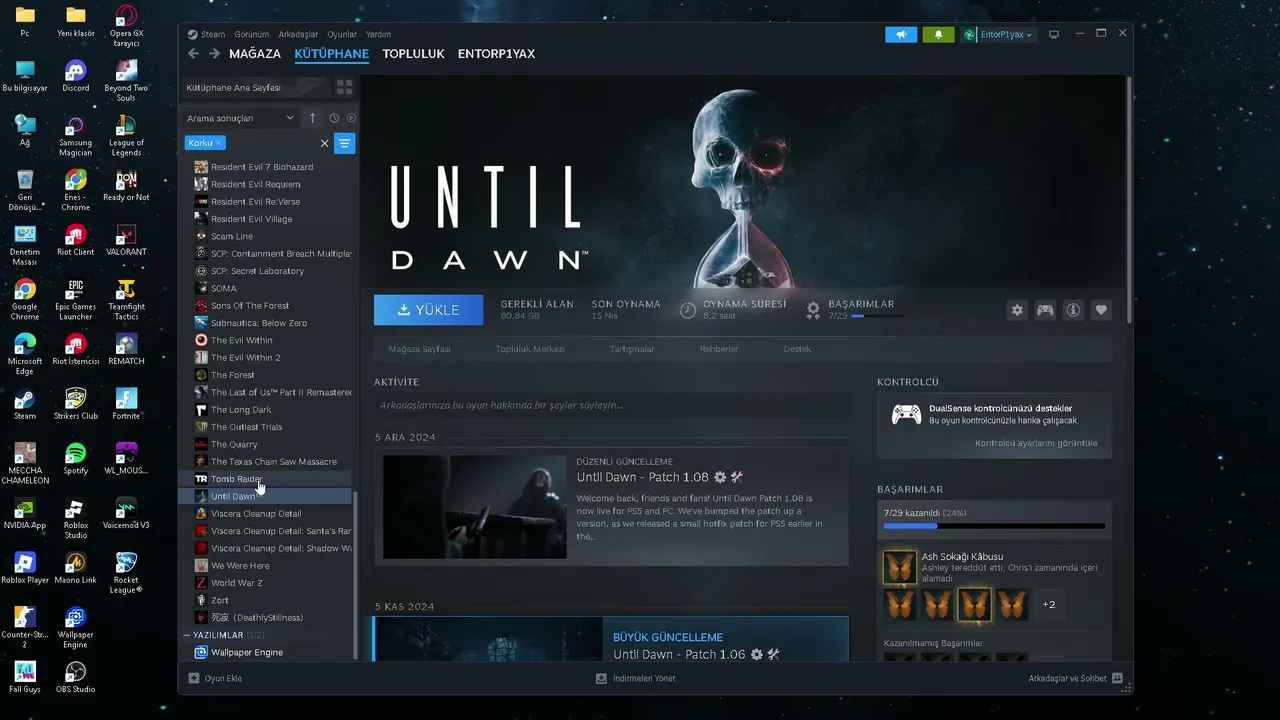This screenshot has width=1280, height=720.
Task: Open Topluluk Merkezi link
Action: point(530,349)
